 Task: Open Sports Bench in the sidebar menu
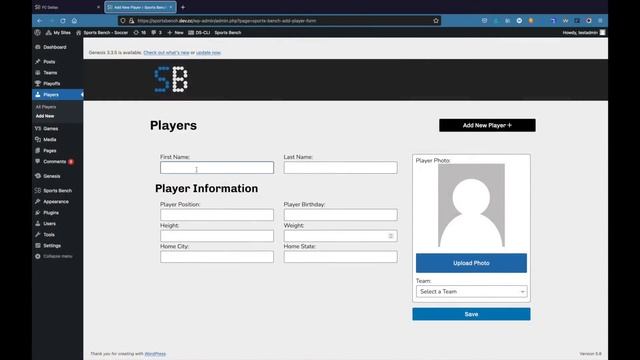58,191
